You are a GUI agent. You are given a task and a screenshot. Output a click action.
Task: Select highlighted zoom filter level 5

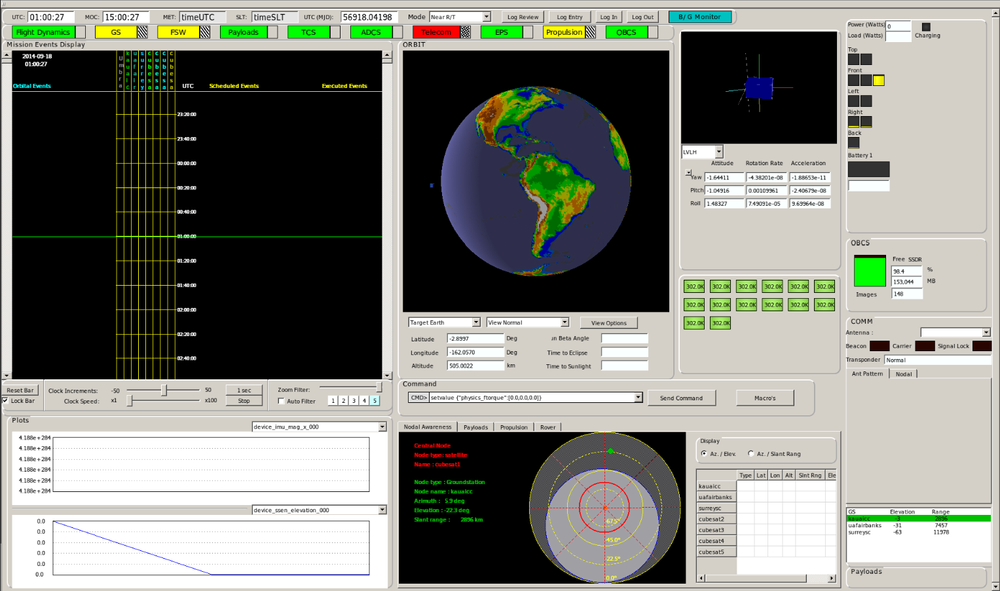point(374,400)
